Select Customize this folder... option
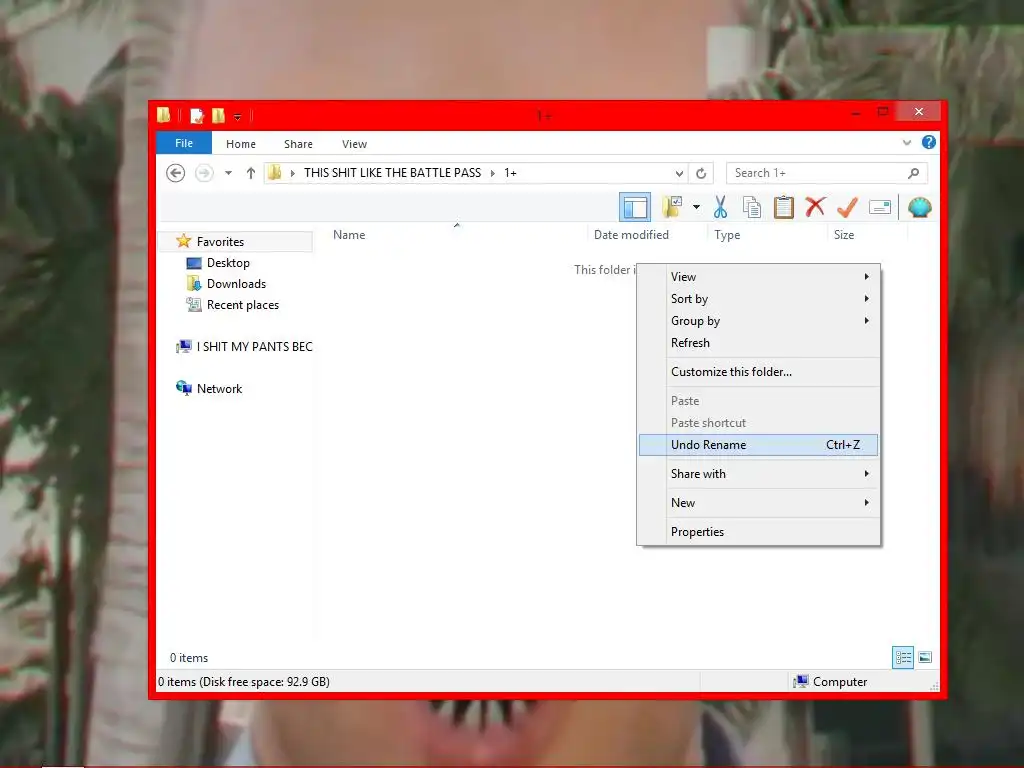The width and height of the screenshot is (1024, 768). pos(759,372)
